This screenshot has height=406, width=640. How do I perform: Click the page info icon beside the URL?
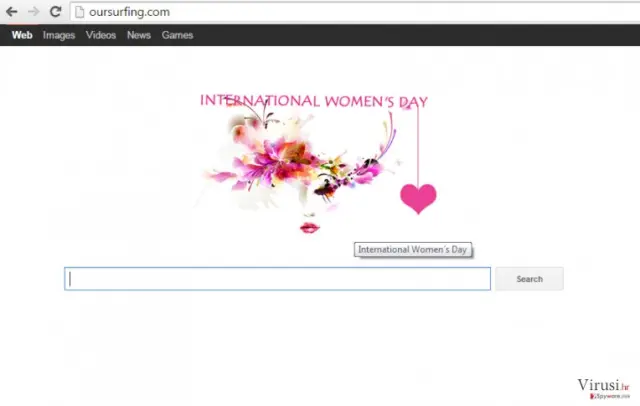click(x=80, y=12)
